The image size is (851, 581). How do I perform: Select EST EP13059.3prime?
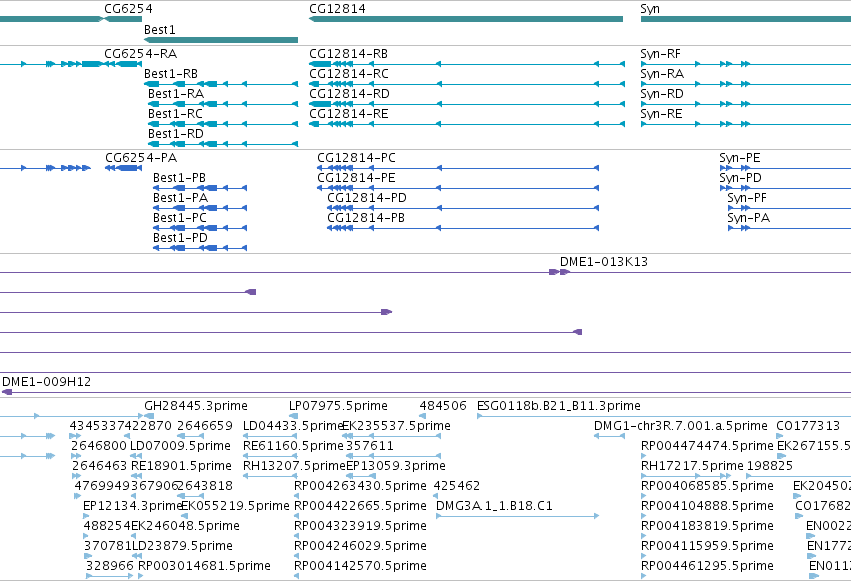click(396, 466)
